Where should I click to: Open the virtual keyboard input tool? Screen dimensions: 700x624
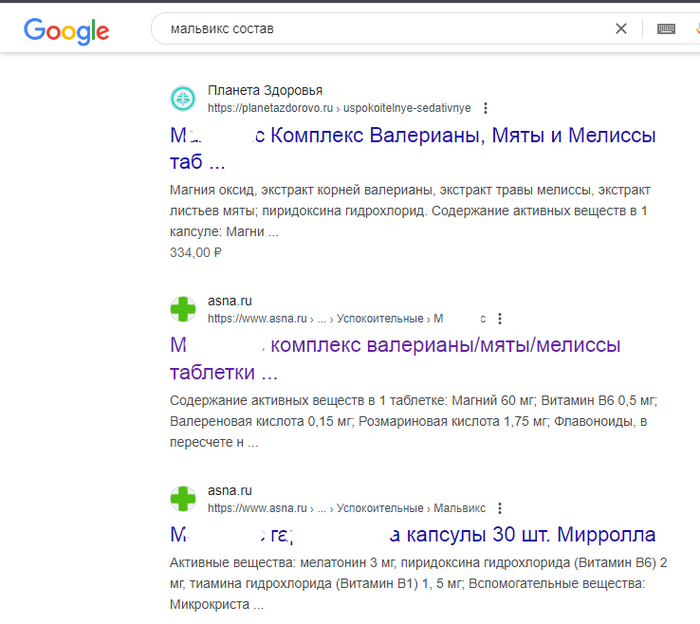pyautogui.click(x=666, y=29)
